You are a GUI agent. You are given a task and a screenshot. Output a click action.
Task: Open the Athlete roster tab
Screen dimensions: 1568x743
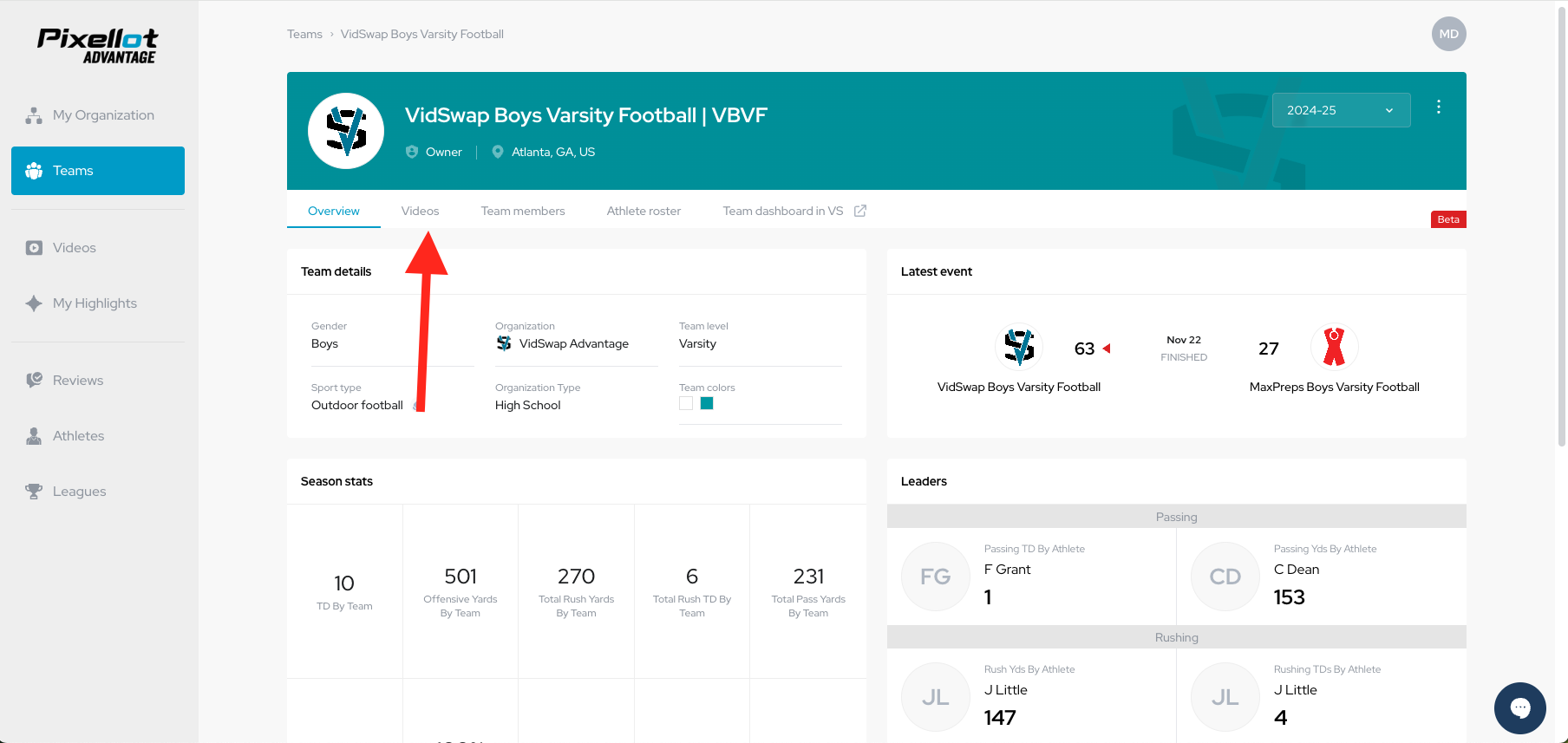click(644, 211)
